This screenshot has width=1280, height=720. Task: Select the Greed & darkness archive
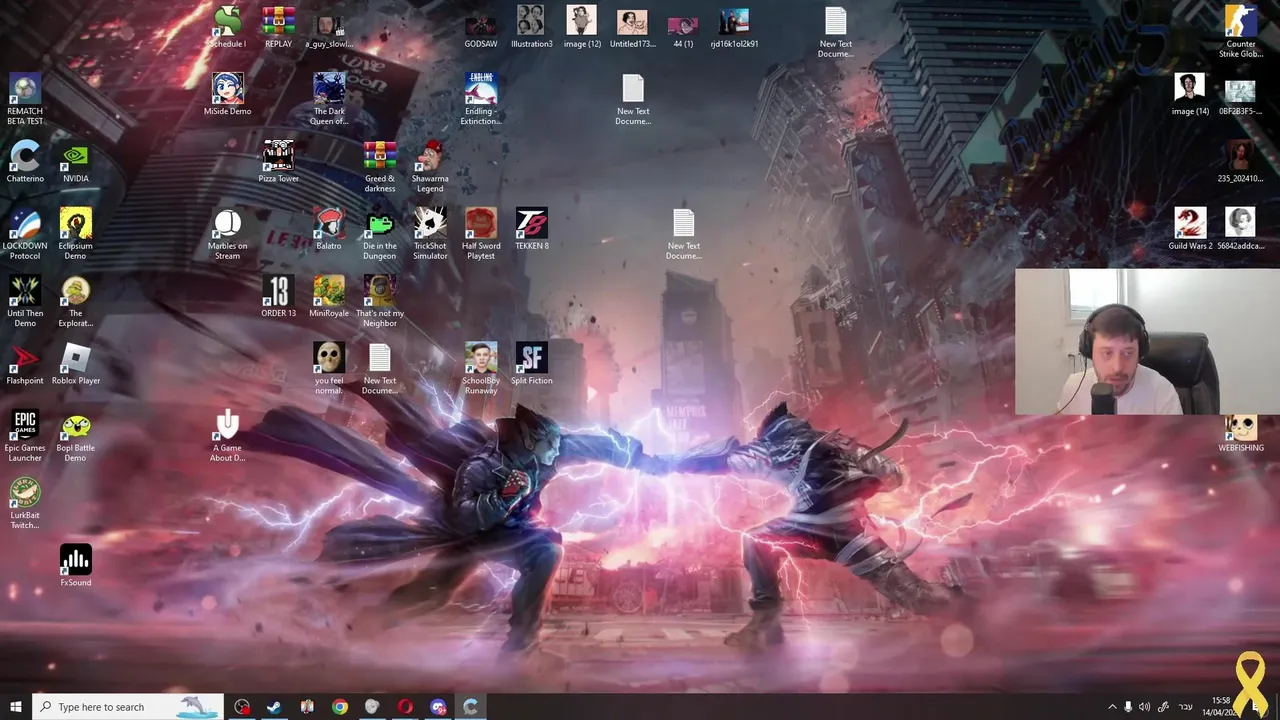pos(379,166)
